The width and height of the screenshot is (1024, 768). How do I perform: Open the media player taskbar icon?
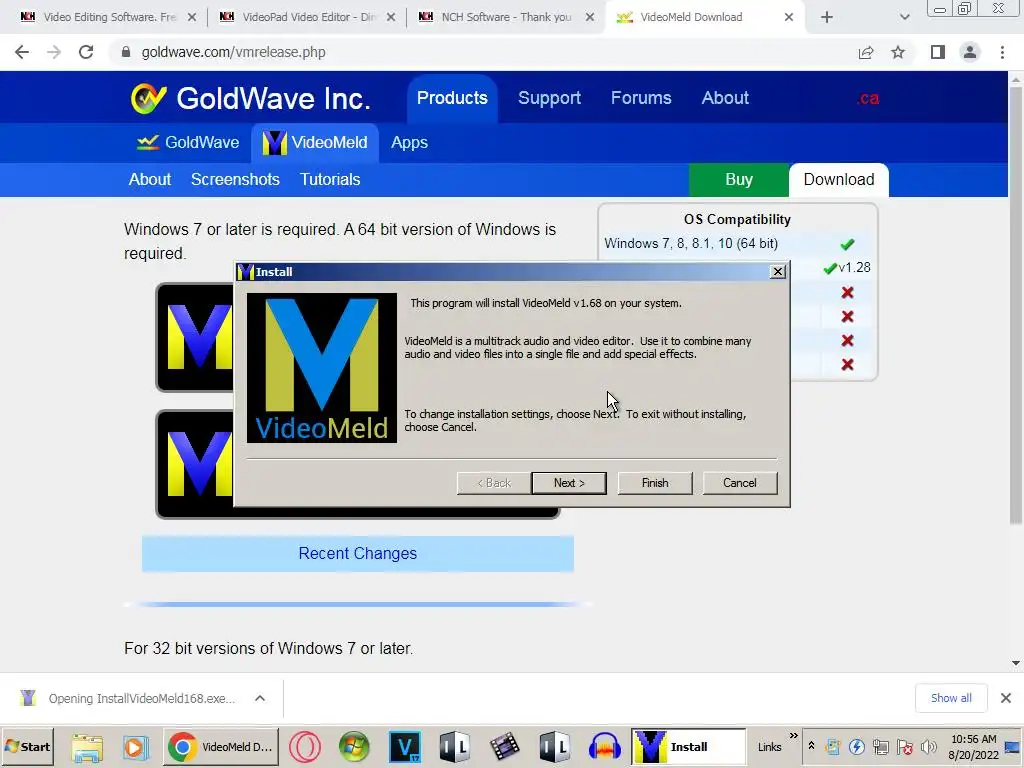(x=135, y=747)
